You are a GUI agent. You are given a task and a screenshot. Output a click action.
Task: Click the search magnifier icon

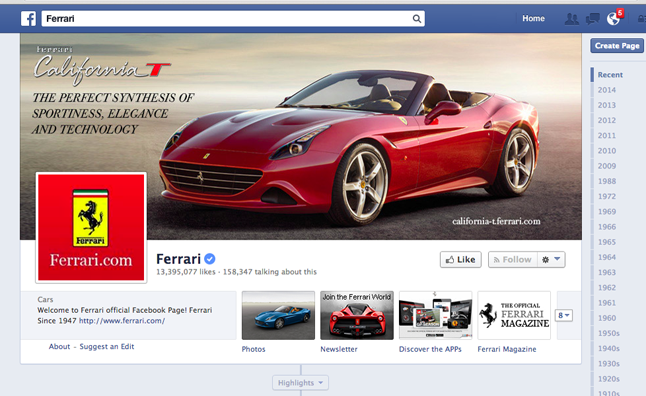pyautogui.click(x=417, y=19)
